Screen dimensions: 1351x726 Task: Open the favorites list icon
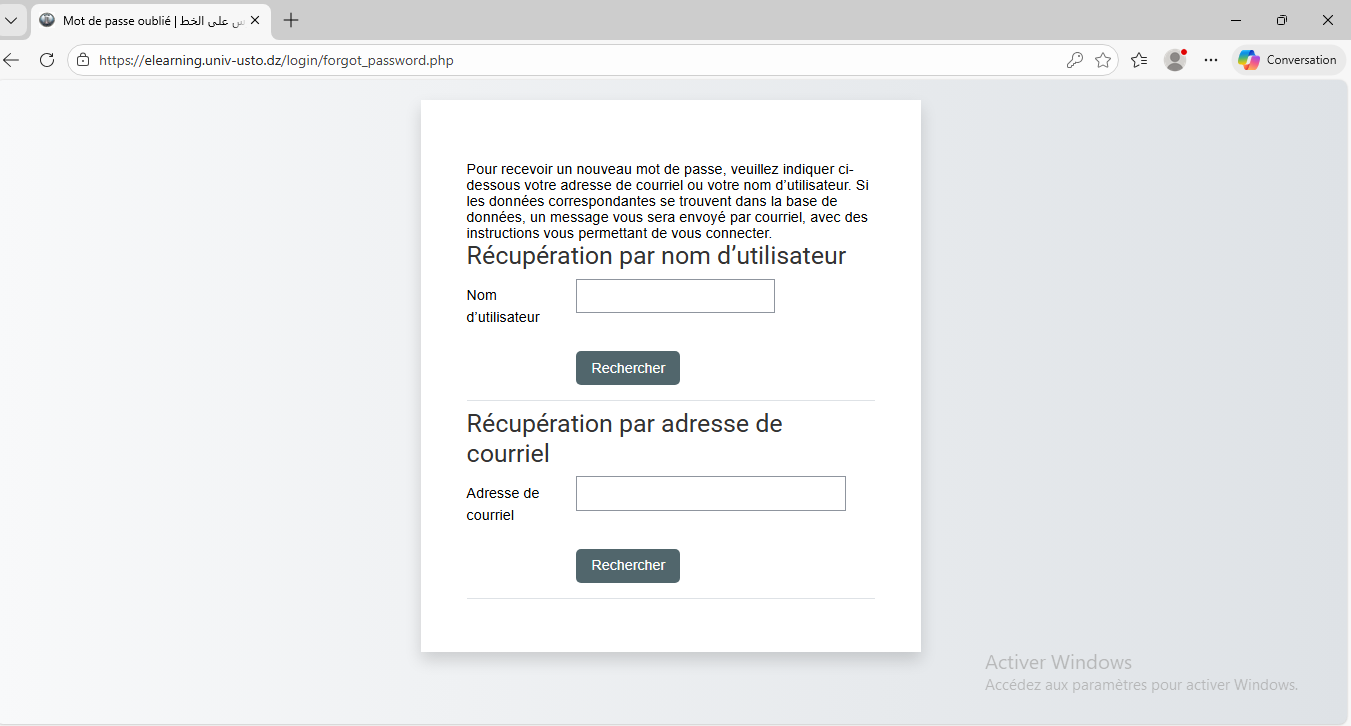click(x=1139, y=60)
